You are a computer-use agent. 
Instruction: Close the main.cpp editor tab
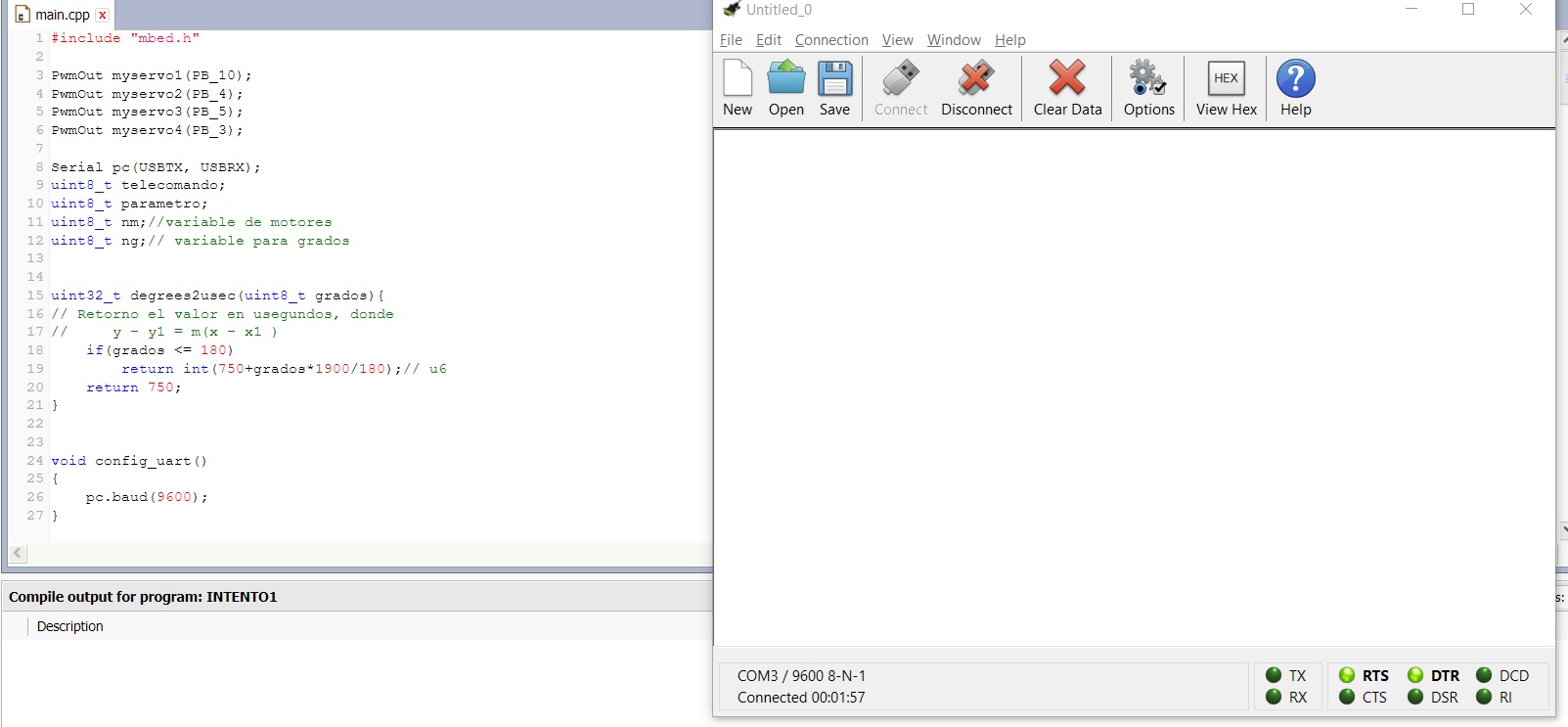point(102,16)
